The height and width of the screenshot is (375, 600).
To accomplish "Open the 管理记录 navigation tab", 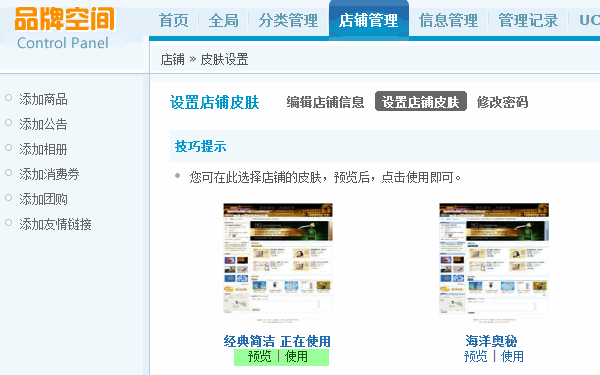I will click(x=528, y=20).
